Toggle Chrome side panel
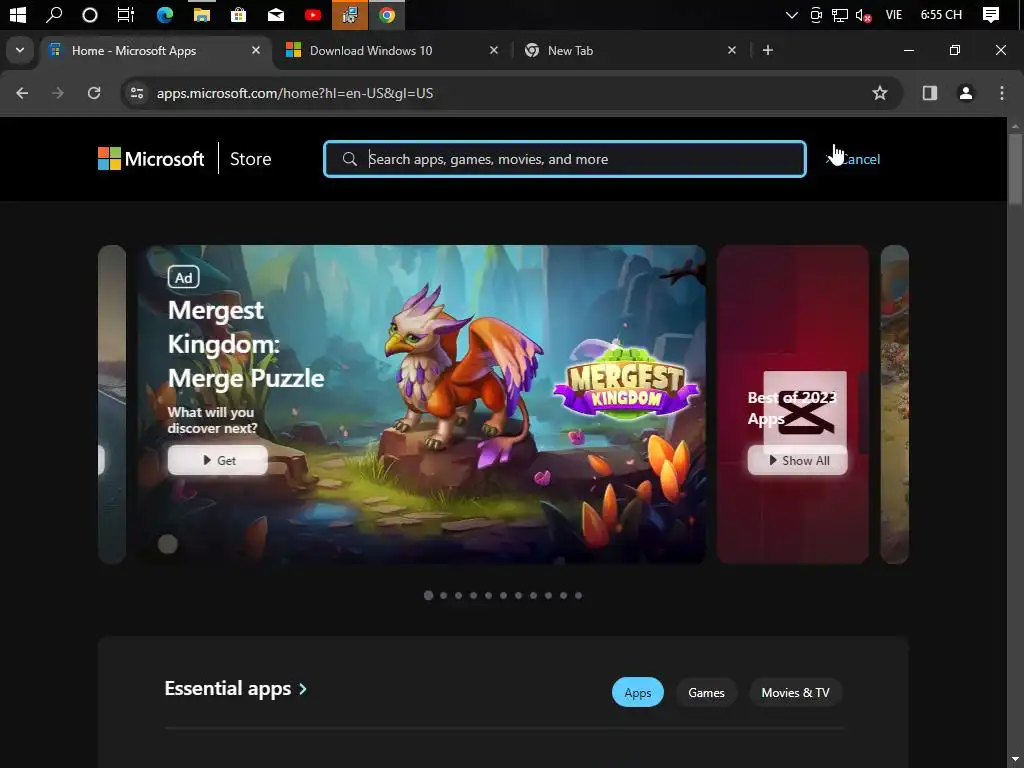 930,93
